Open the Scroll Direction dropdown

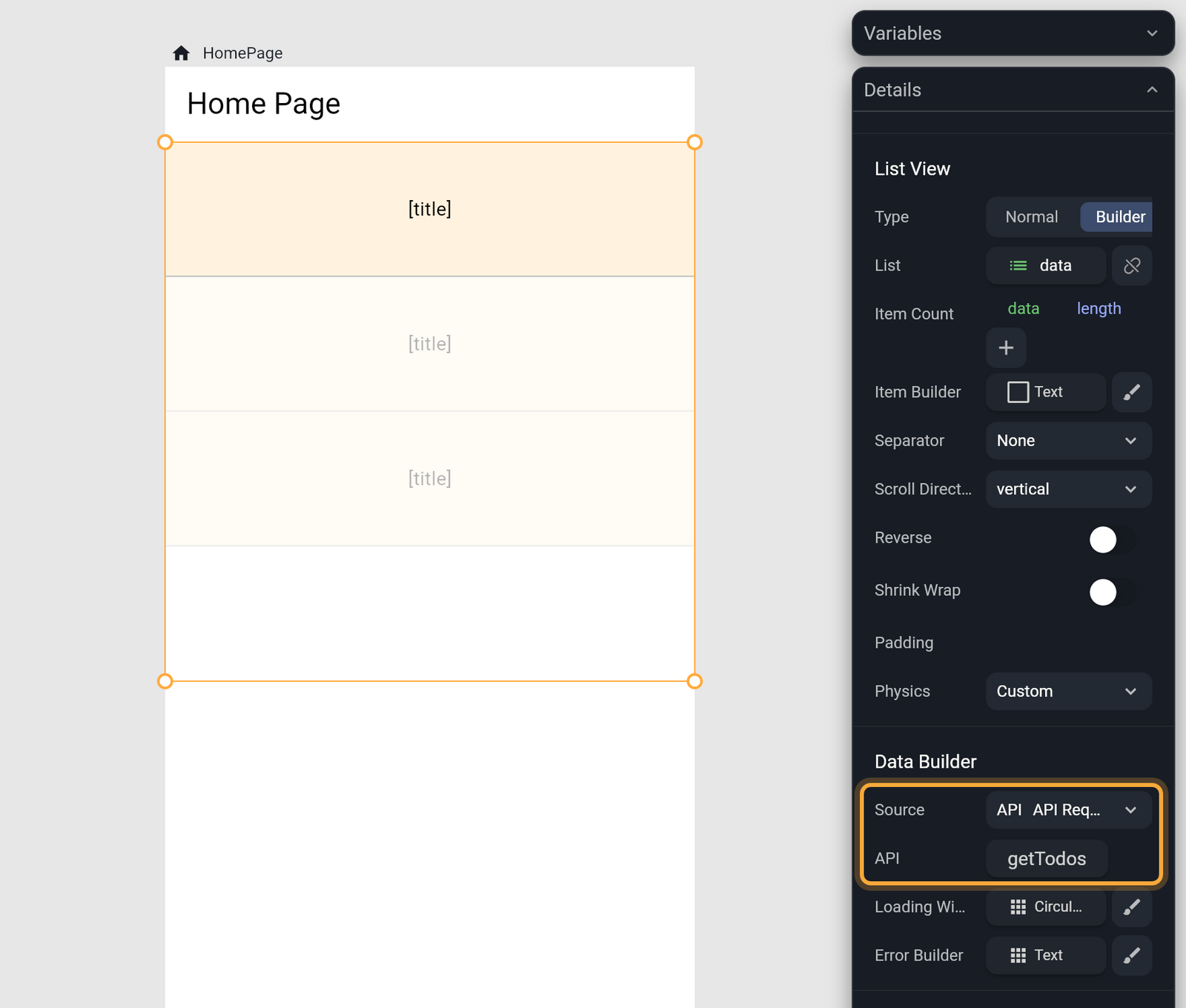[1069, 489]
